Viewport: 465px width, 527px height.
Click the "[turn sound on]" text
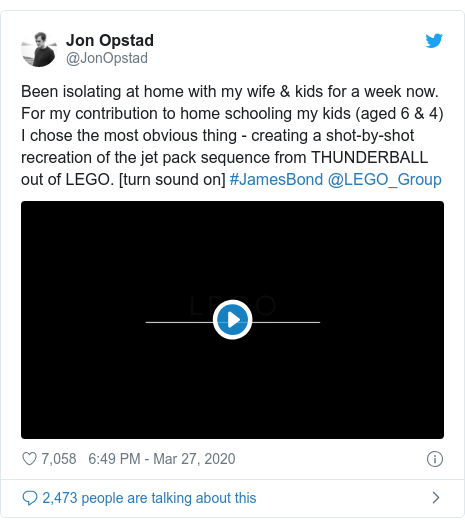point(172,180)
